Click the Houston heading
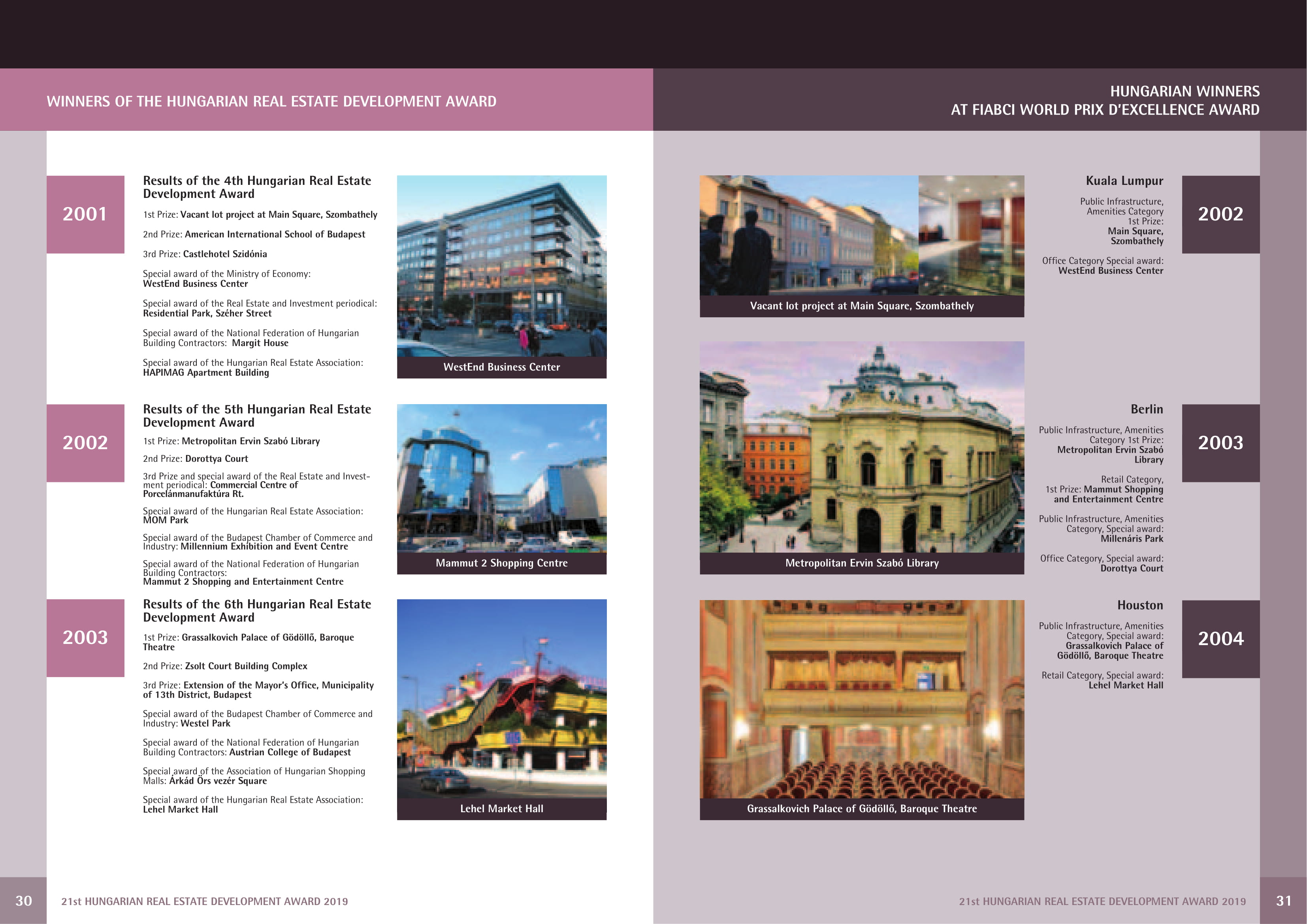 1139,605
